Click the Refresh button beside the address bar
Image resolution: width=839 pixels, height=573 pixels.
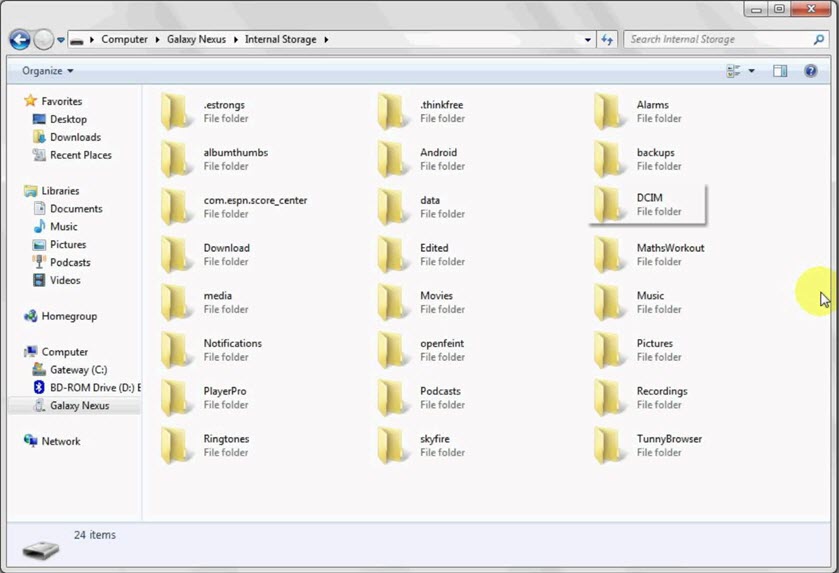point(607,40)
